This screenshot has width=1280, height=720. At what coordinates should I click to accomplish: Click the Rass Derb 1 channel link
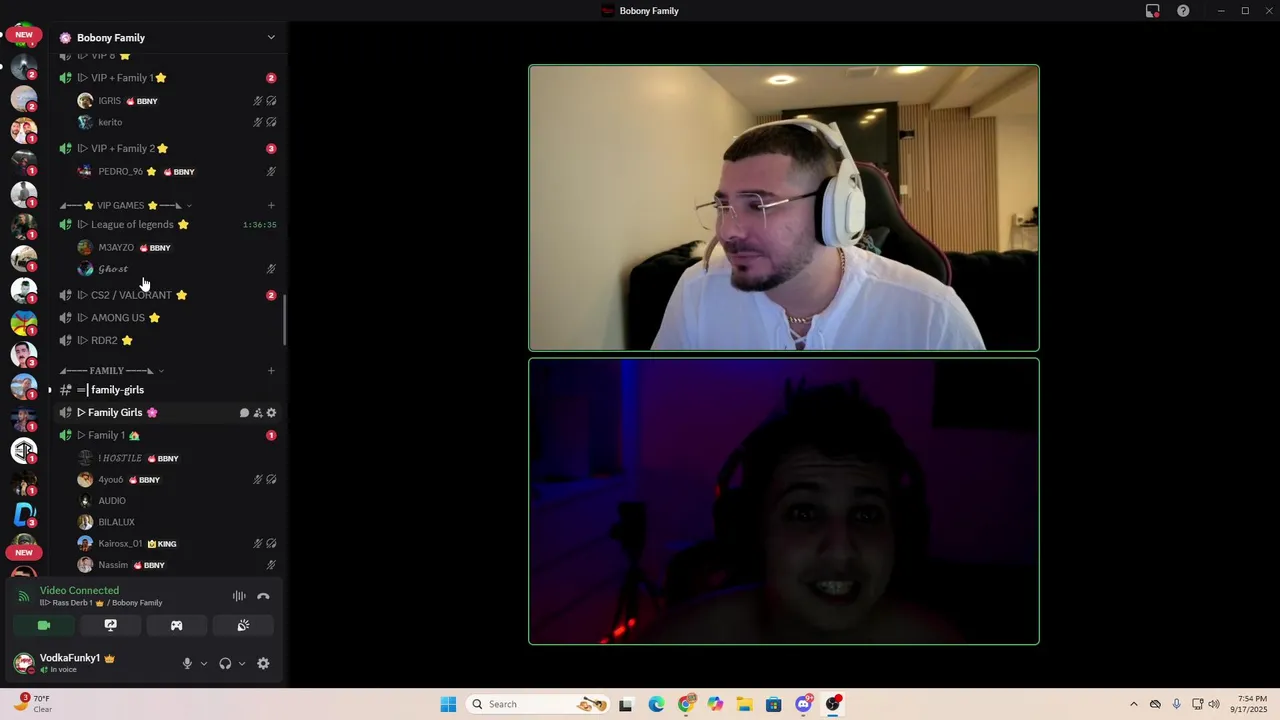tap(101, 603)
